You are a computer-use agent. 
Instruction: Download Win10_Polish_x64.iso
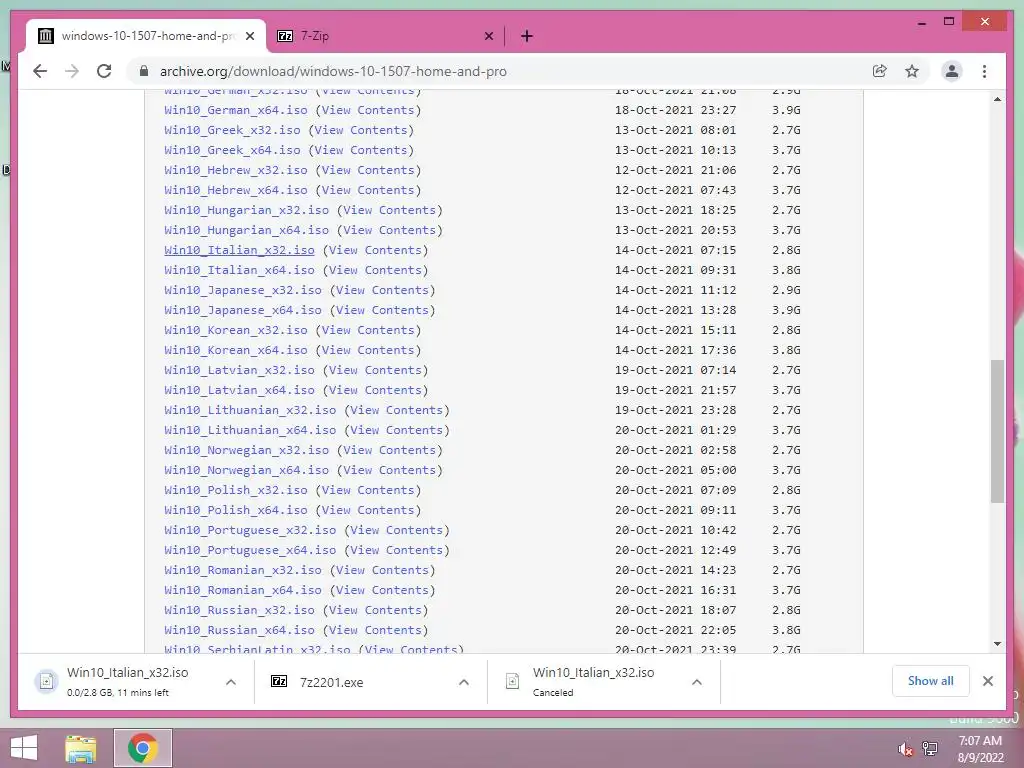(x=236, y=510)
